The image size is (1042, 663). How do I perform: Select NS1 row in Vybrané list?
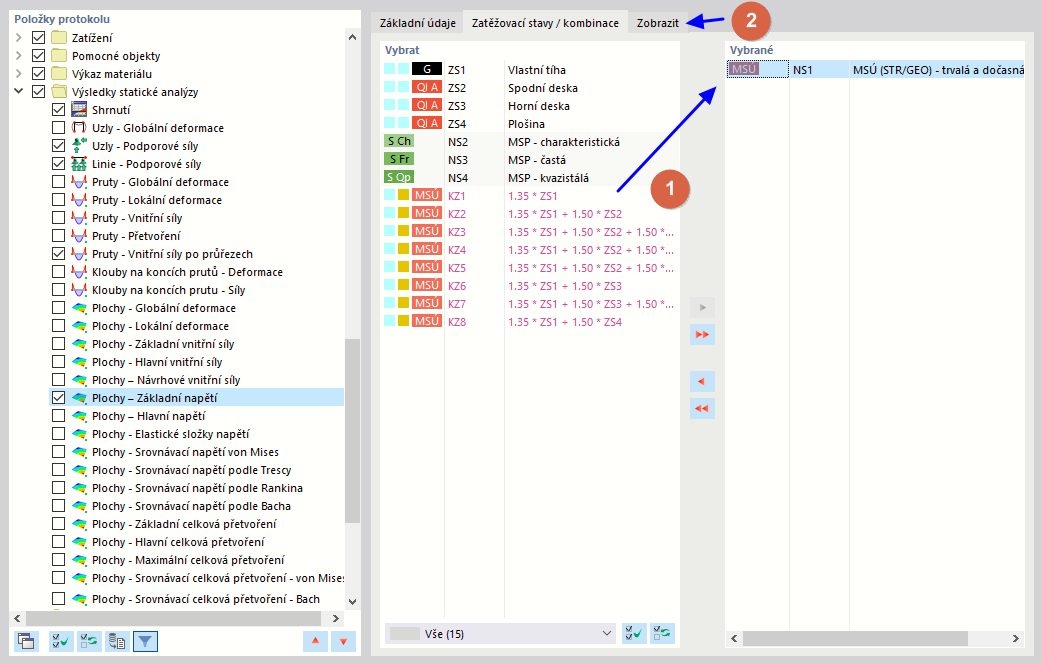point(876,69)
